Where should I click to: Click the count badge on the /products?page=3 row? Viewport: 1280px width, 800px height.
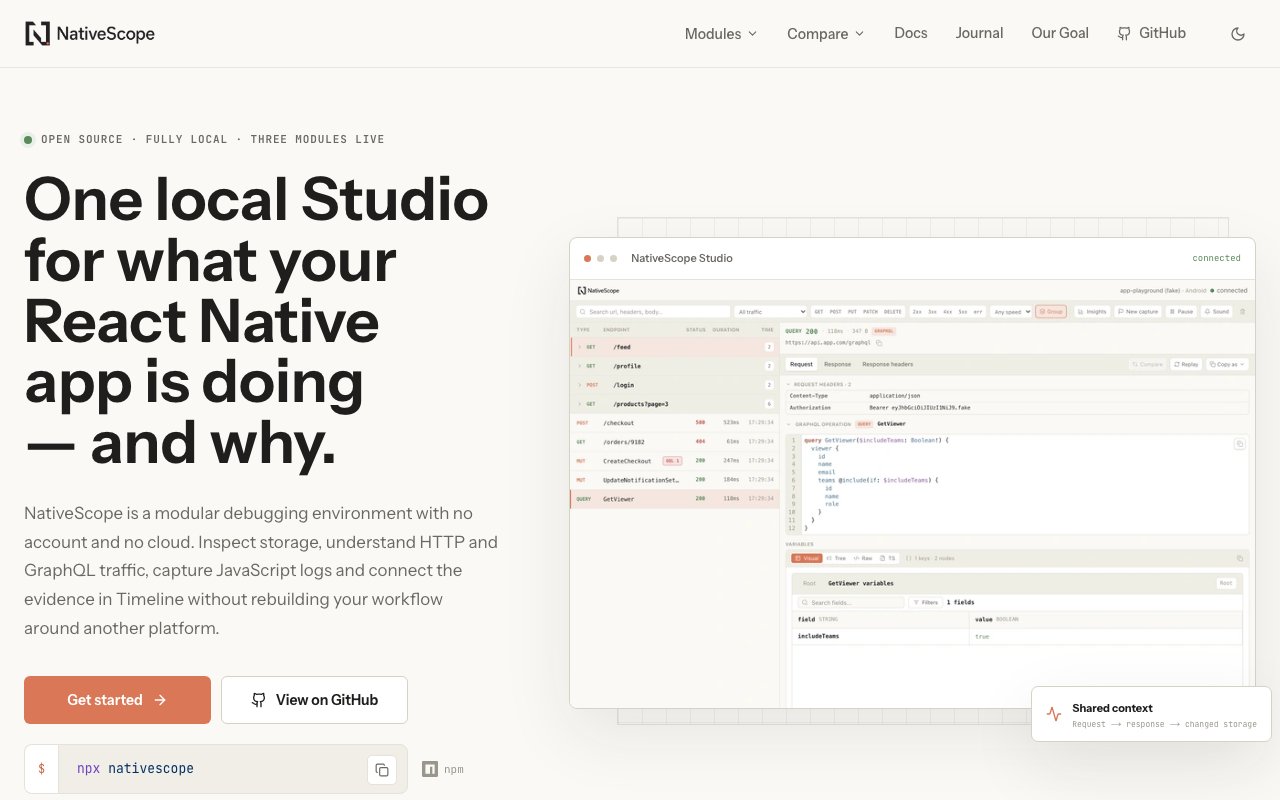769,404
